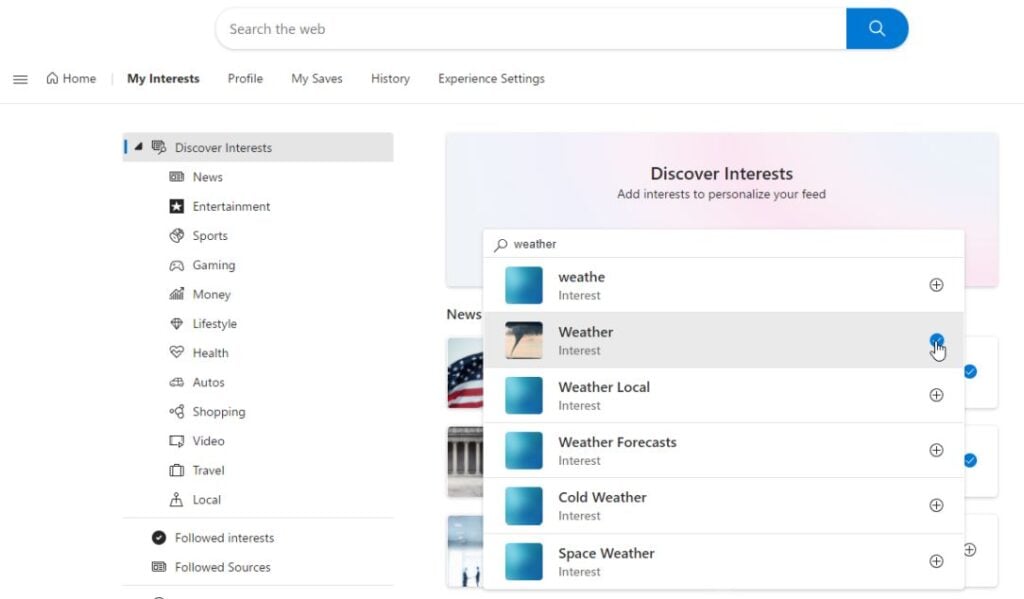
Task: Click the Local map pin icon
Action: 176,500
